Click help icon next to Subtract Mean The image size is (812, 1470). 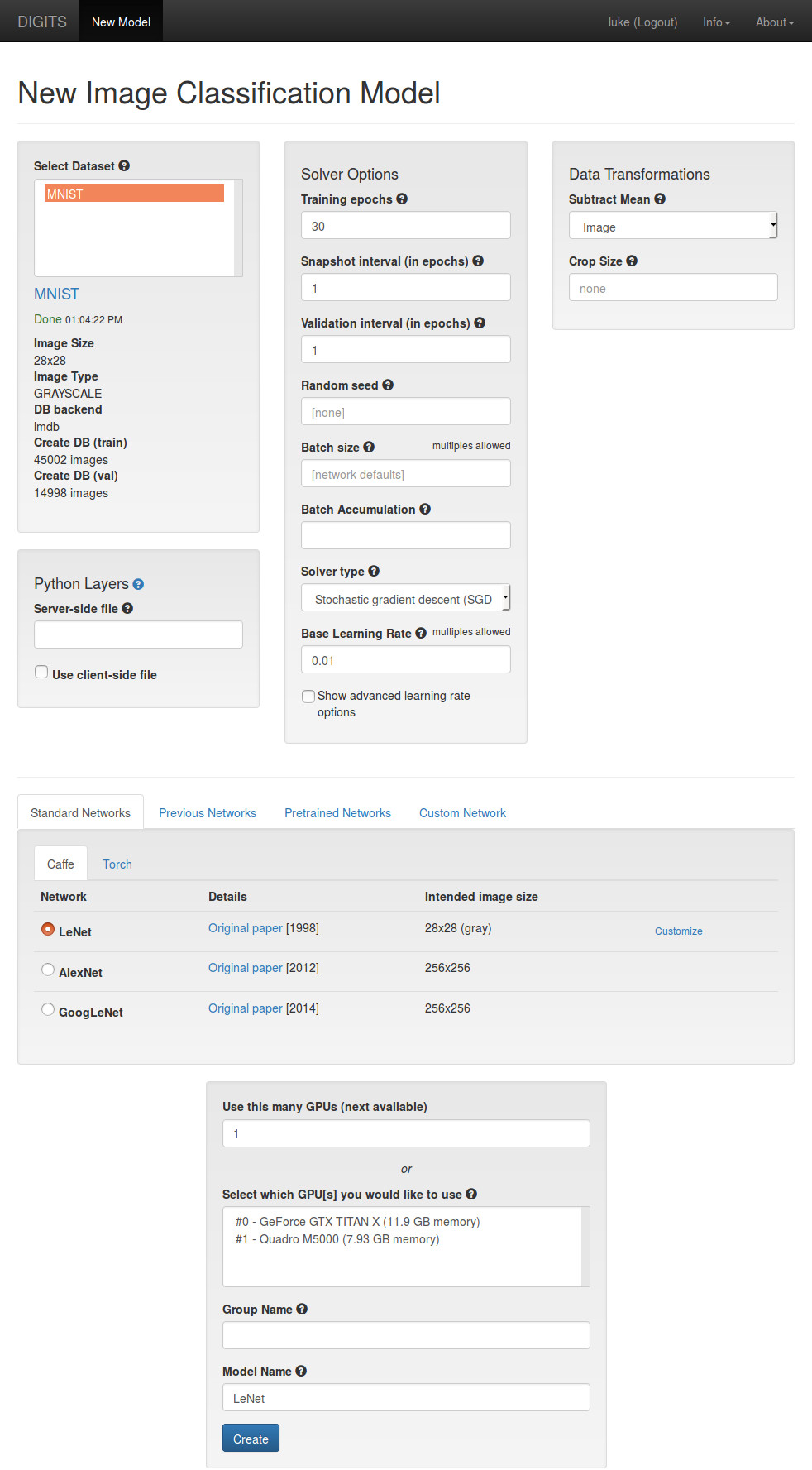660,199
